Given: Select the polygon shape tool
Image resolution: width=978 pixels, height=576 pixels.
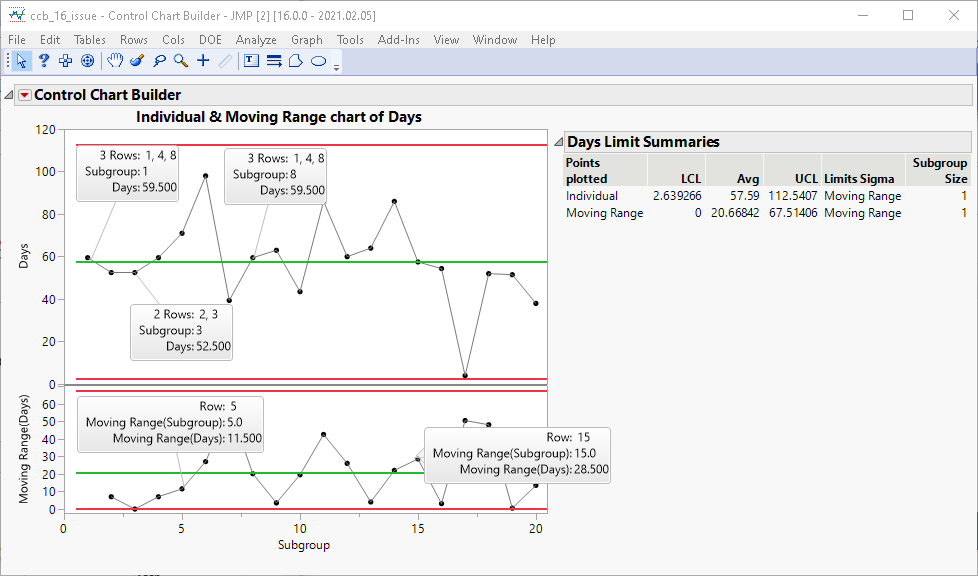Looking at the screenshot, I should click(x=296, y=61).
